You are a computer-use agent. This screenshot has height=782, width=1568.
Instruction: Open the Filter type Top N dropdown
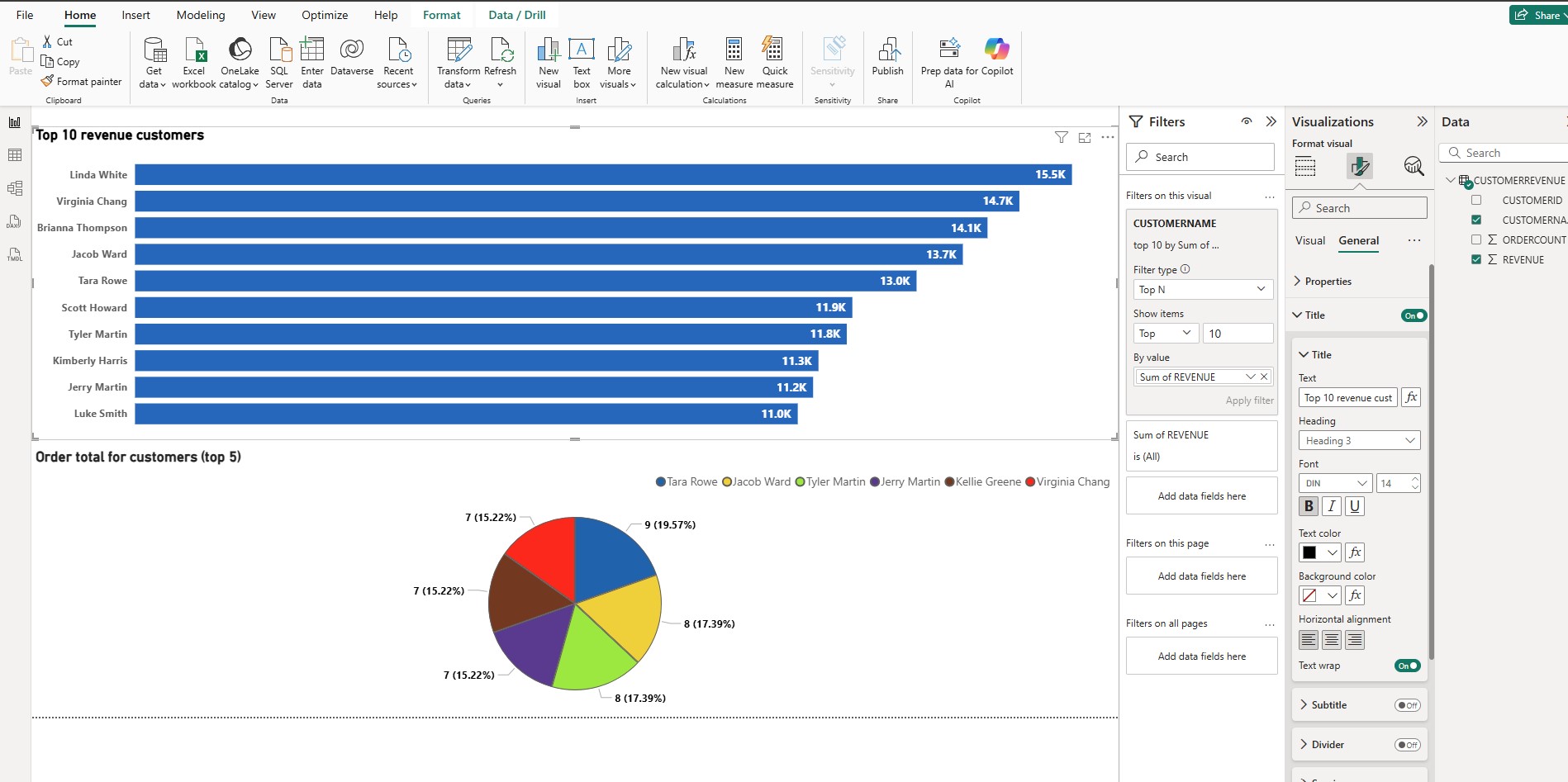coord(1203,289)
